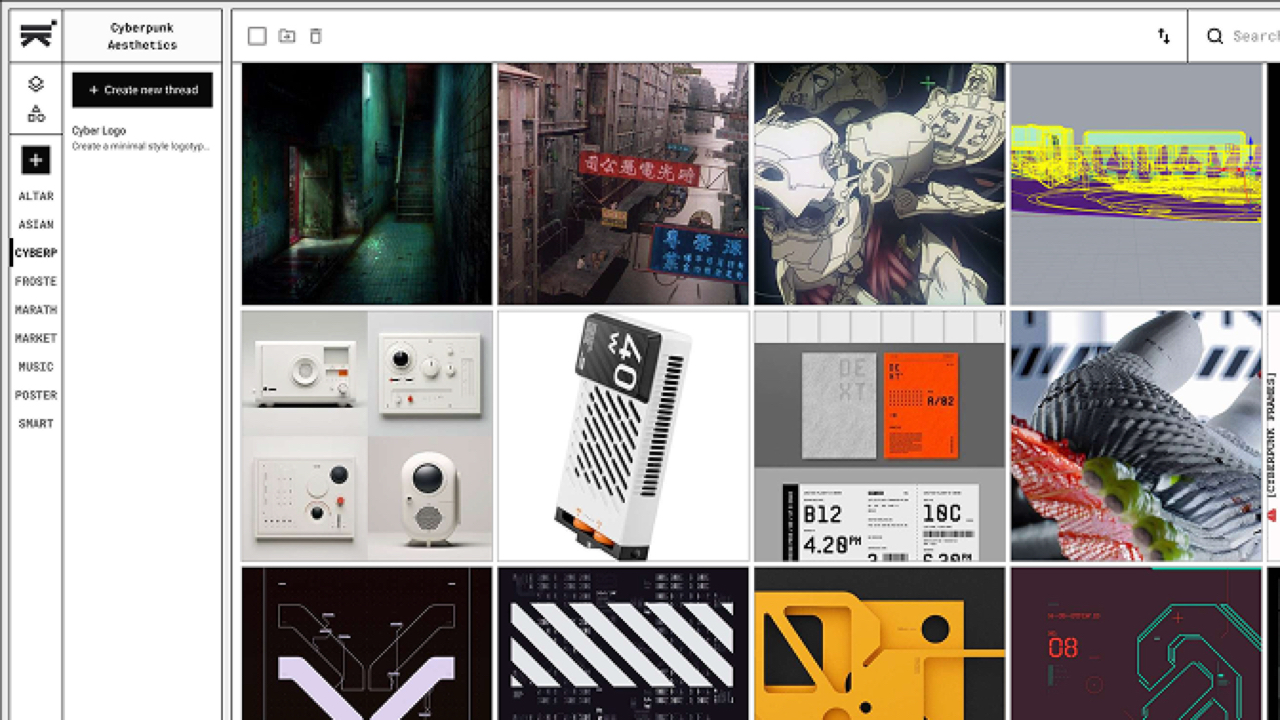The width and height of the screenshot is (1280, 720).
Task: Click the app logo in top-left corner
Action: tap(36, 35)
